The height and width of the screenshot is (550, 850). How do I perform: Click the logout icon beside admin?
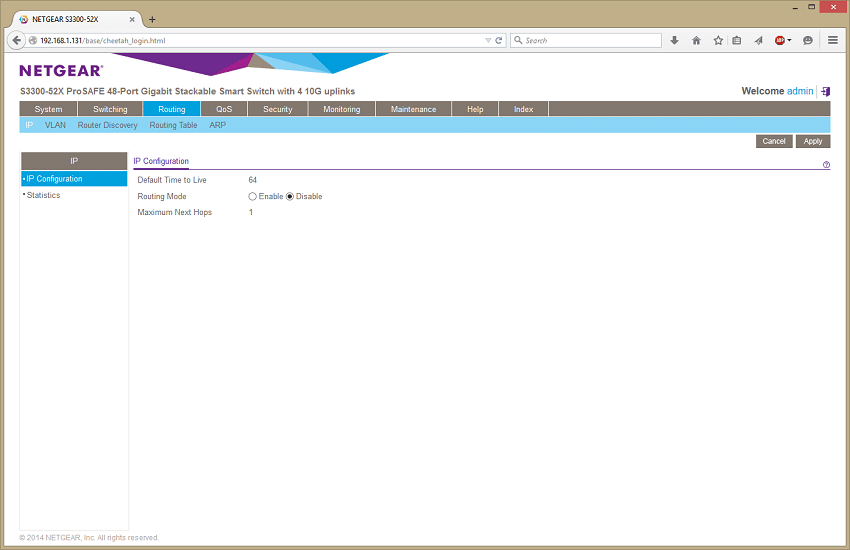tap(826, 91)
